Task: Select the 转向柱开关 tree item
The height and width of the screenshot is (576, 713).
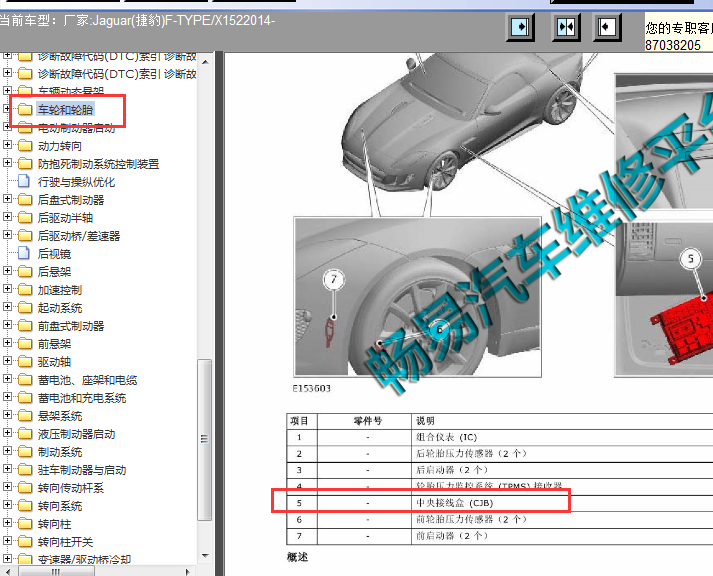Action: pos(65,542)
